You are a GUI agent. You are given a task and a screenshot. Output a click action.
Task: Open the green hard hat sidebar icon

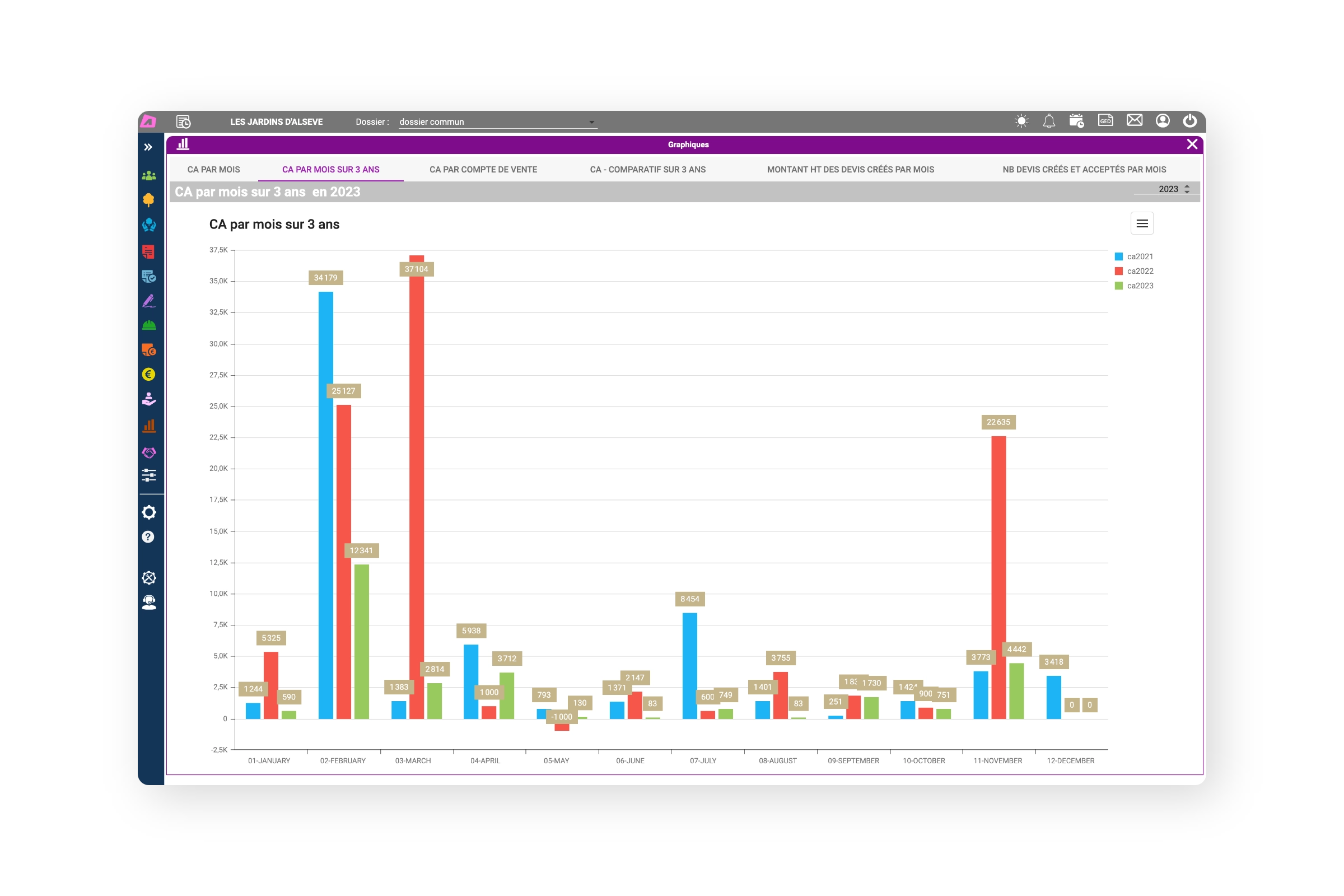(x=148, y=325)
